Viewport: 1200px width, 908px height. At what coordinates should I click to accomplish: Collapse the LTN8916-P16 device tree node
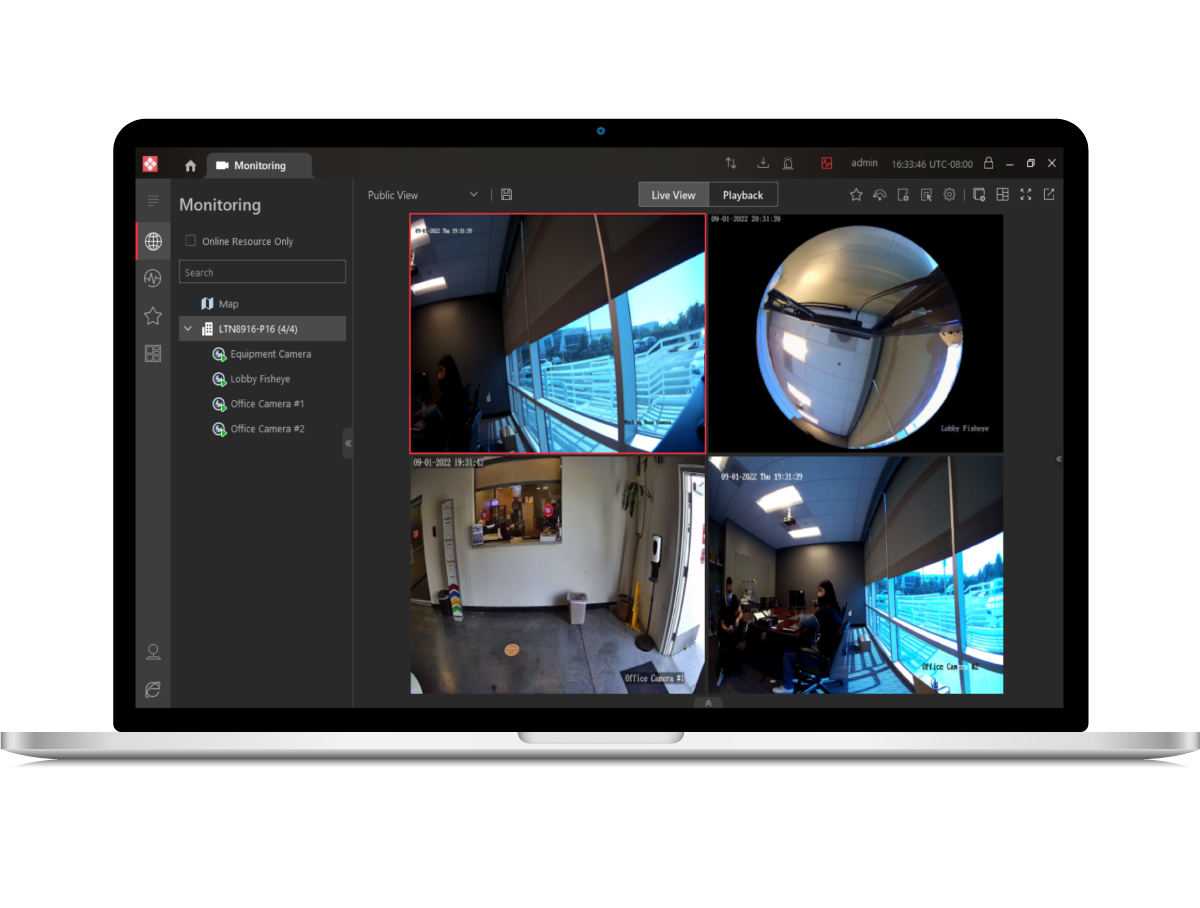(x=188, y=329)
